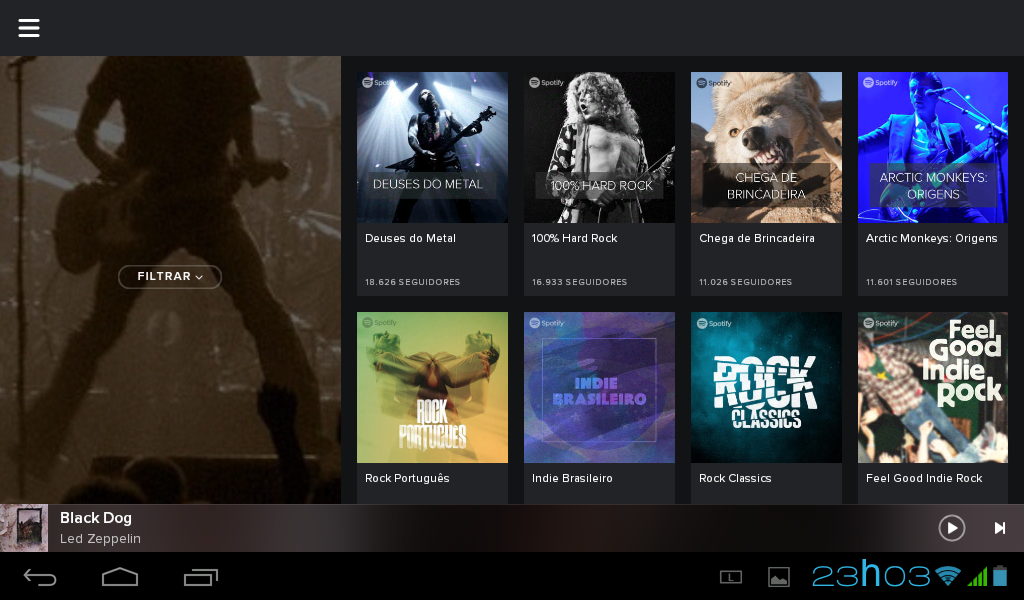Open the keyboard layout notification icon
Viewport: 1024px width, 600px height.
(x=731, y=576)
